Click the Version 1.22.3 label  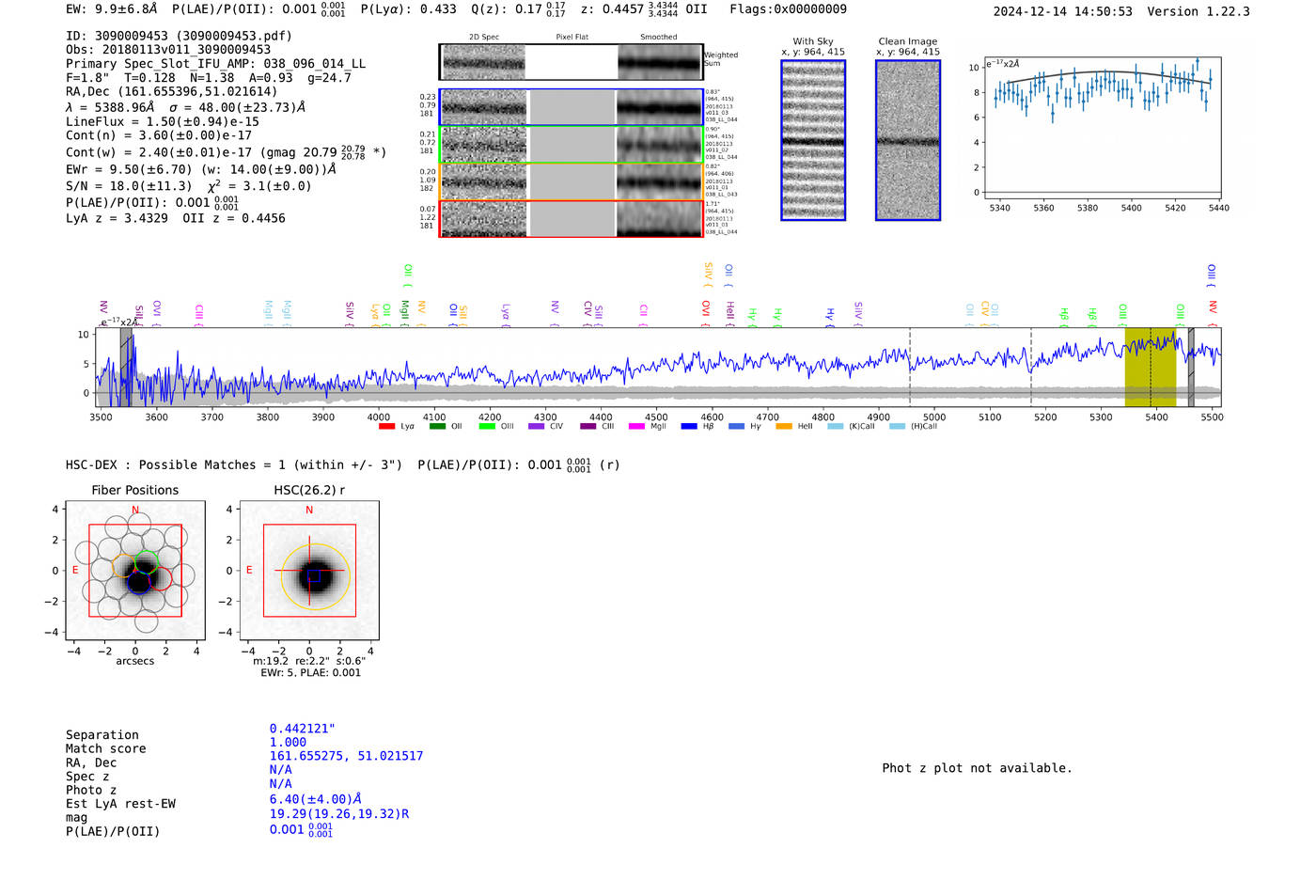(1198, 11)
